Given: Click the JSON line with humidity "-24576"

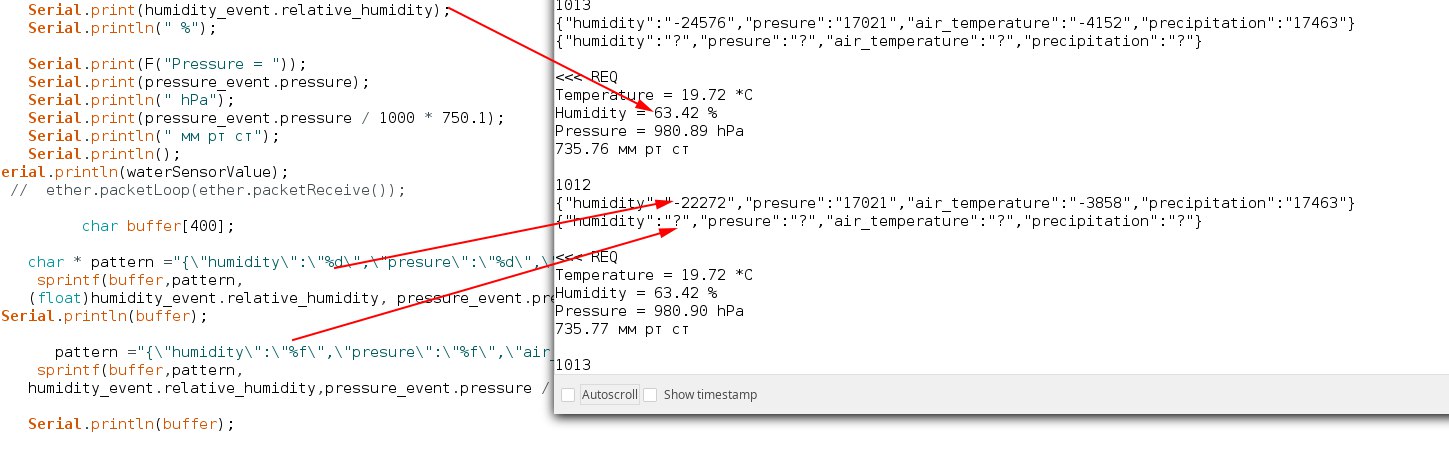Looking at the screenshot, I should (955, 23).
